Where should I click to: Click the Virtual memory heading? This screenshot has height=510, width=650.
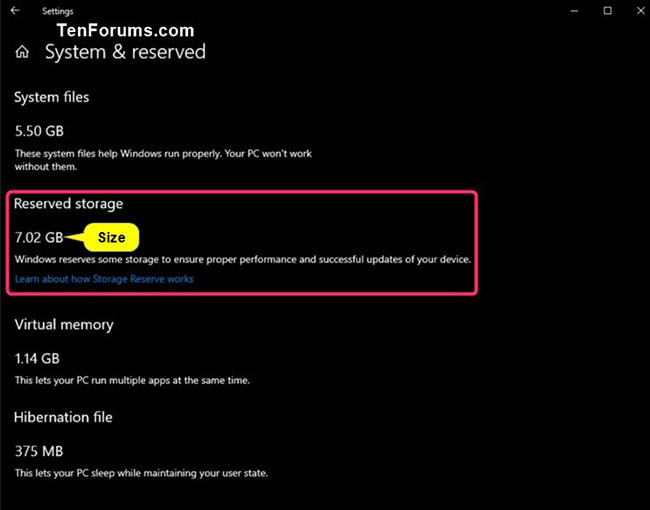pyautogui.click(x=64, y=325)
